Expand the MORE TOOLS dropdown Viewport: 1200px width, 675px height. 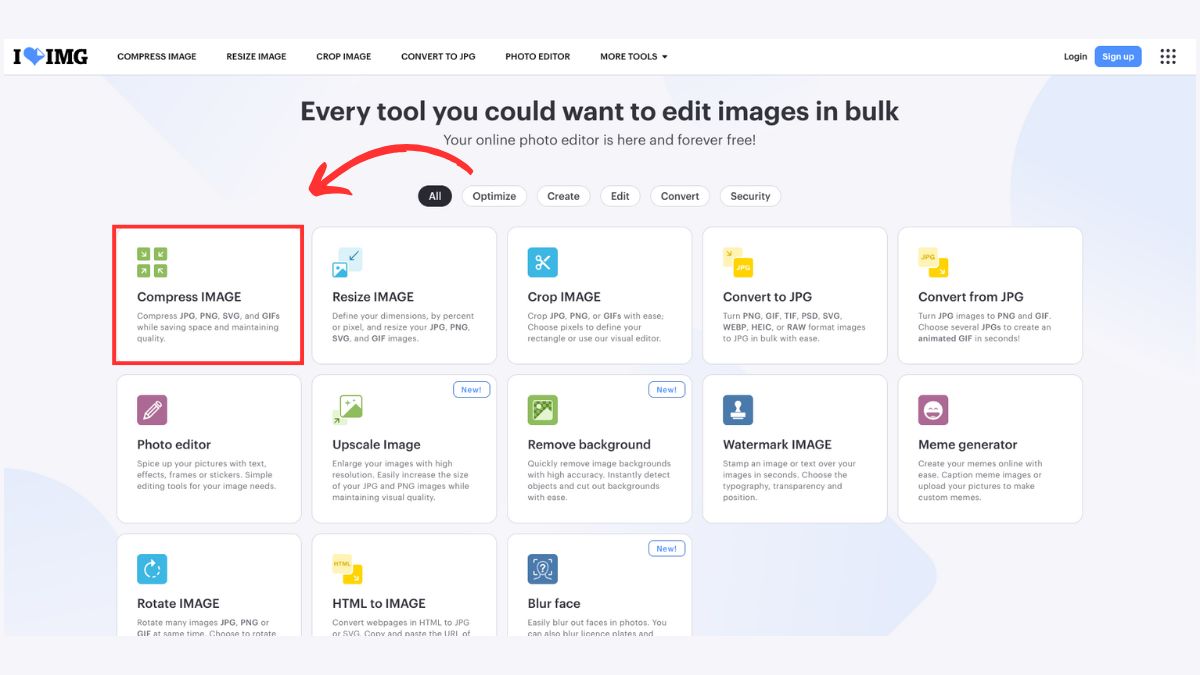click(x=634, y=57)
